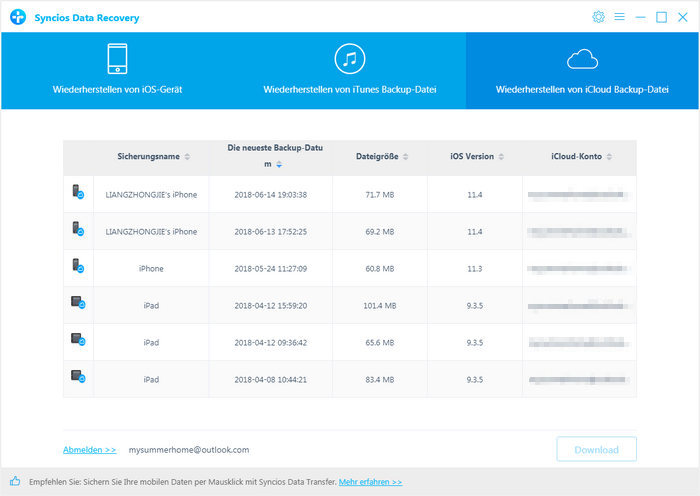Click file size 69.2 MB
700x496 pixels.
(x=379, y=232)
